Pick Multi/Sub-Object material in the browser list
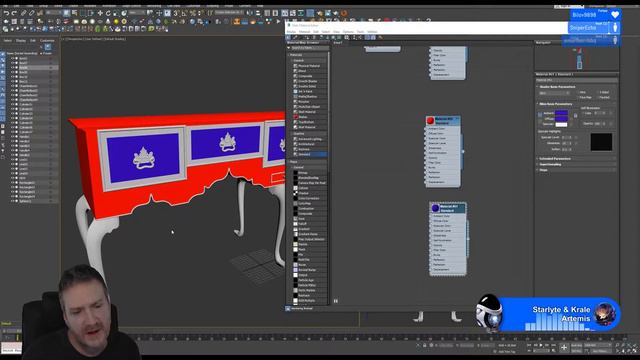640x360 pixels. tap(309, 107)
